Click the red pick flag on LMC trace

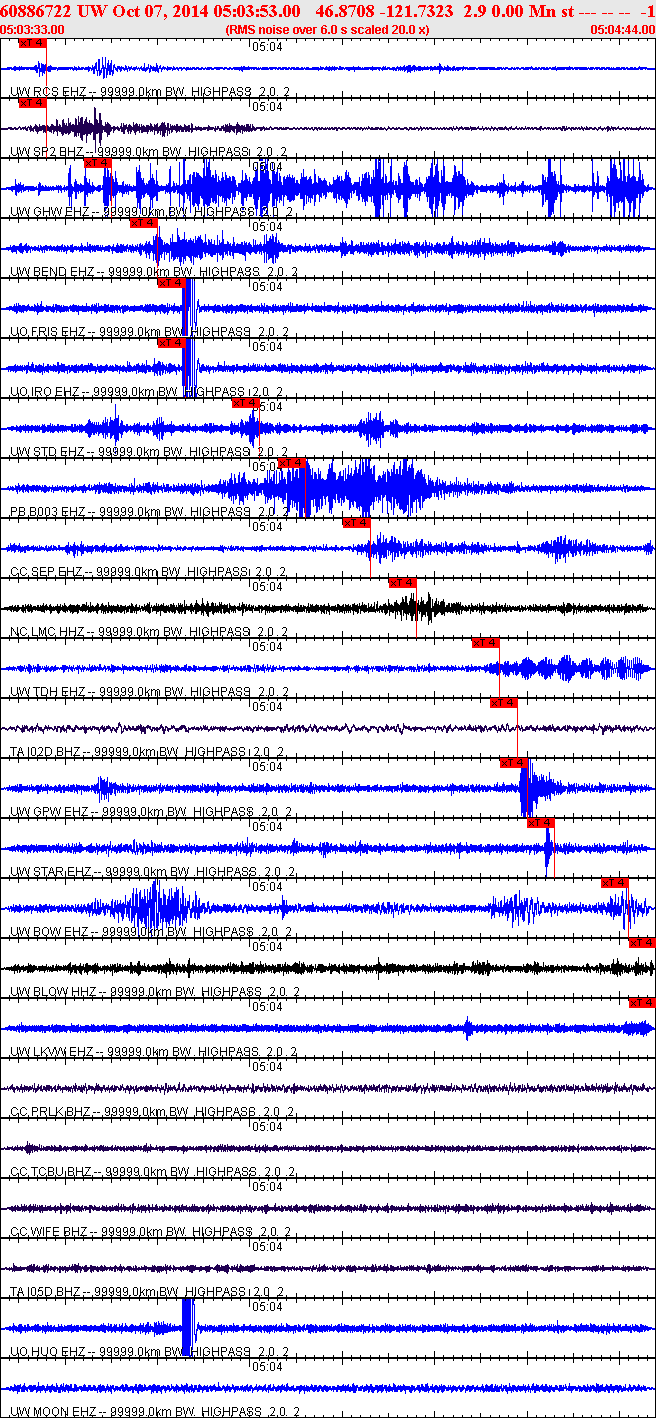[x=403, y=583]
